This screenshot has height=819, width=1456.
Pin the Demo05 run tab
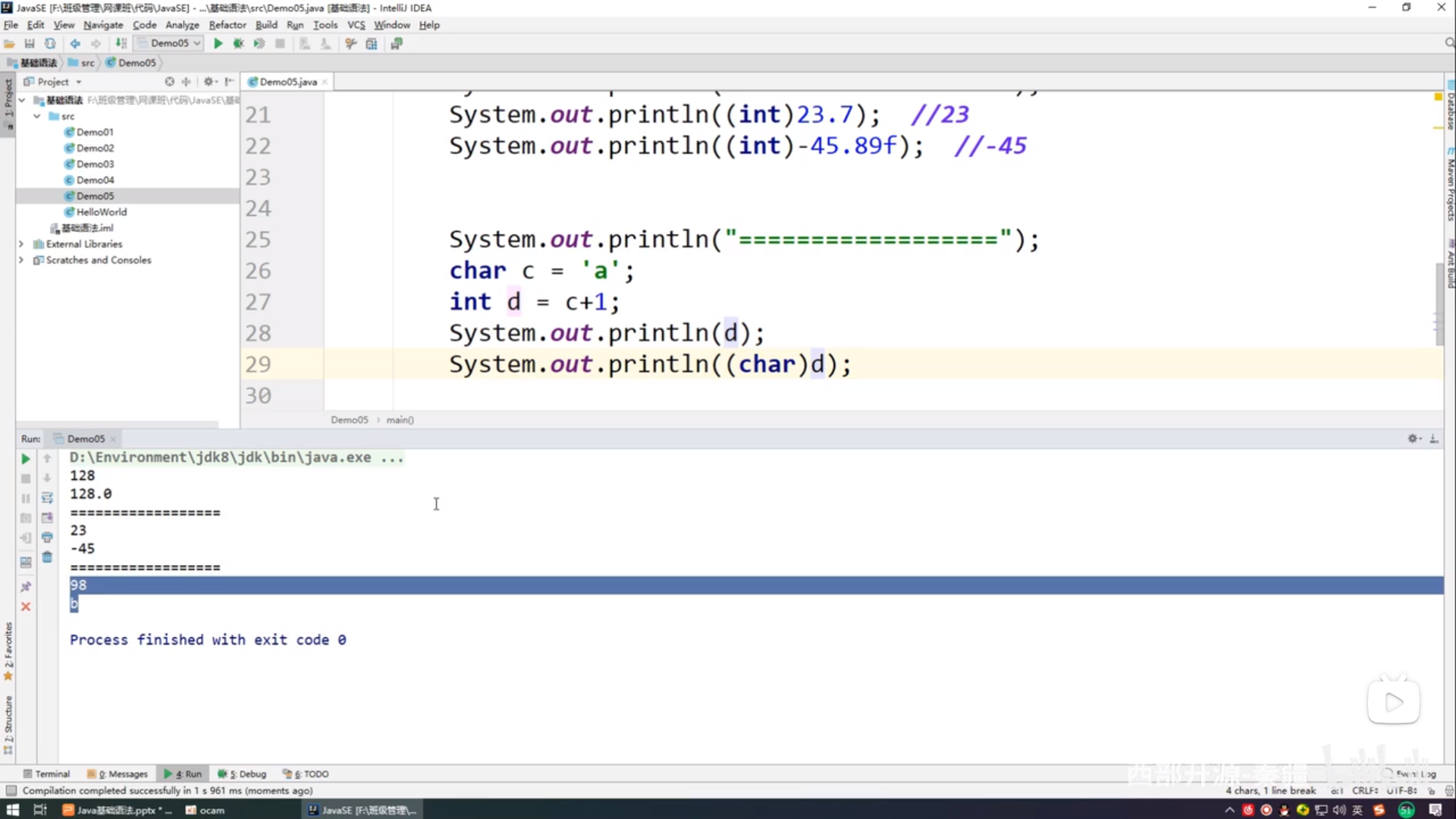coord(25,586)
